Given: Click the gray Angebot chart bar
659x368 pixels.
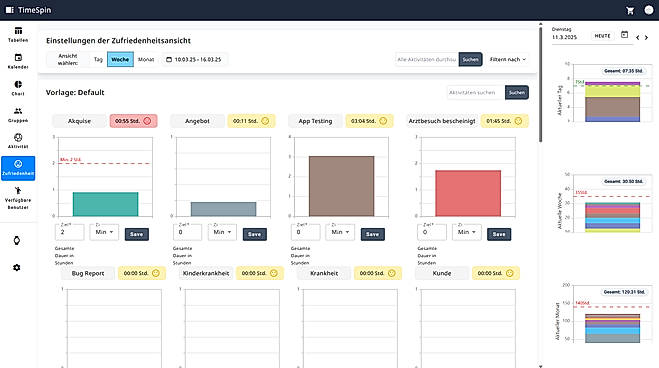Looking at the screenshot, I should click(224, 209).
